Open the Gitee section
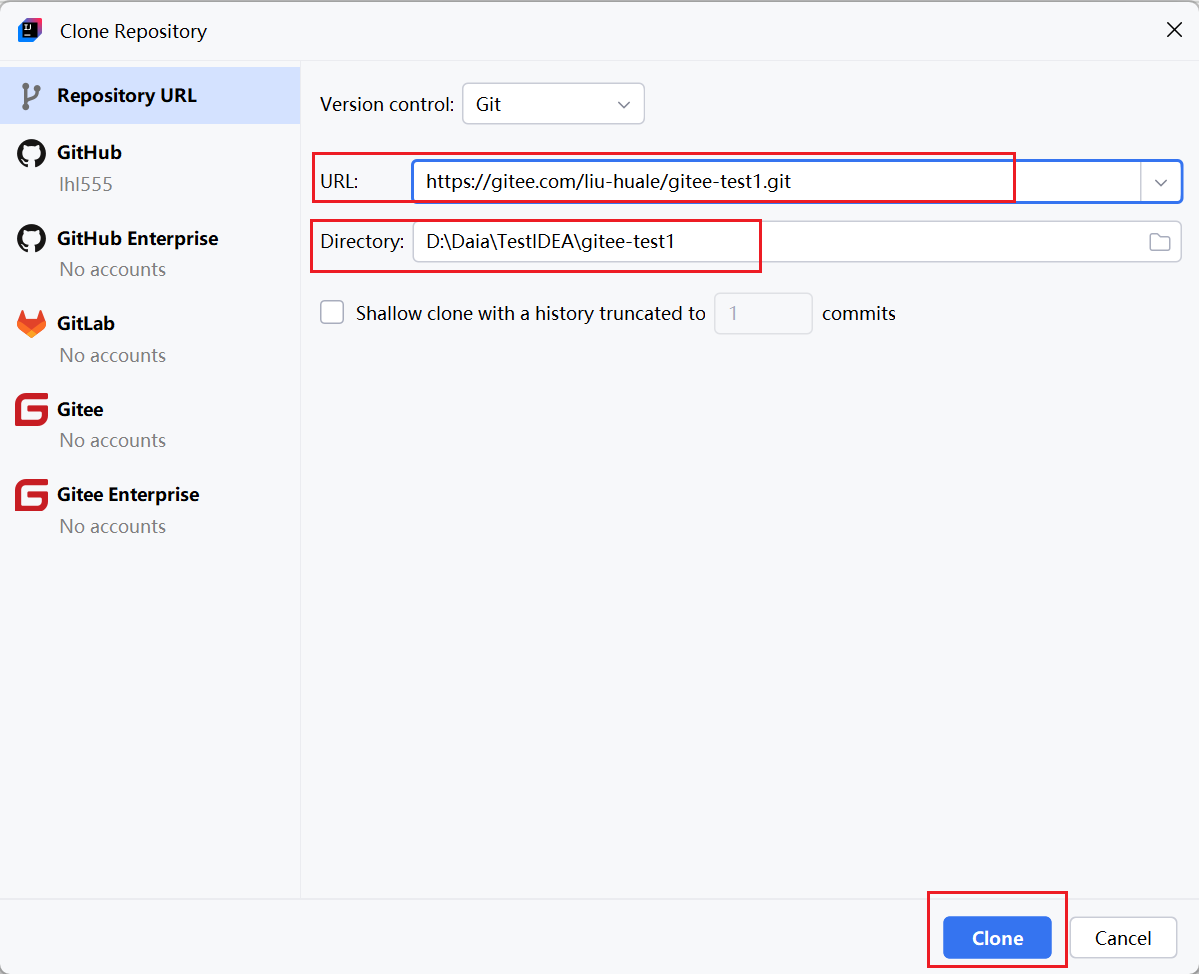The width and height of the screenshot is (1199, 974). pos(150,424)
